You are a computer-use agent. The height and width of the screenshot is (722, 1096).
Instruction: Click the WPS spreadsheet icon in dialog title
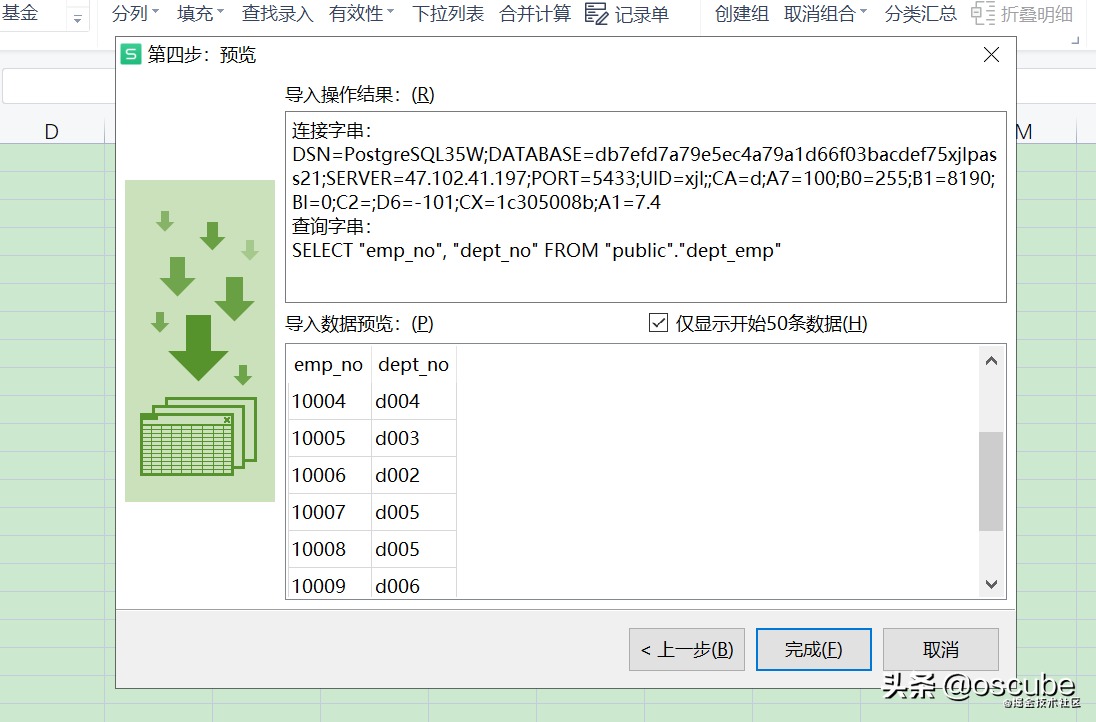[x=131, y=55]
